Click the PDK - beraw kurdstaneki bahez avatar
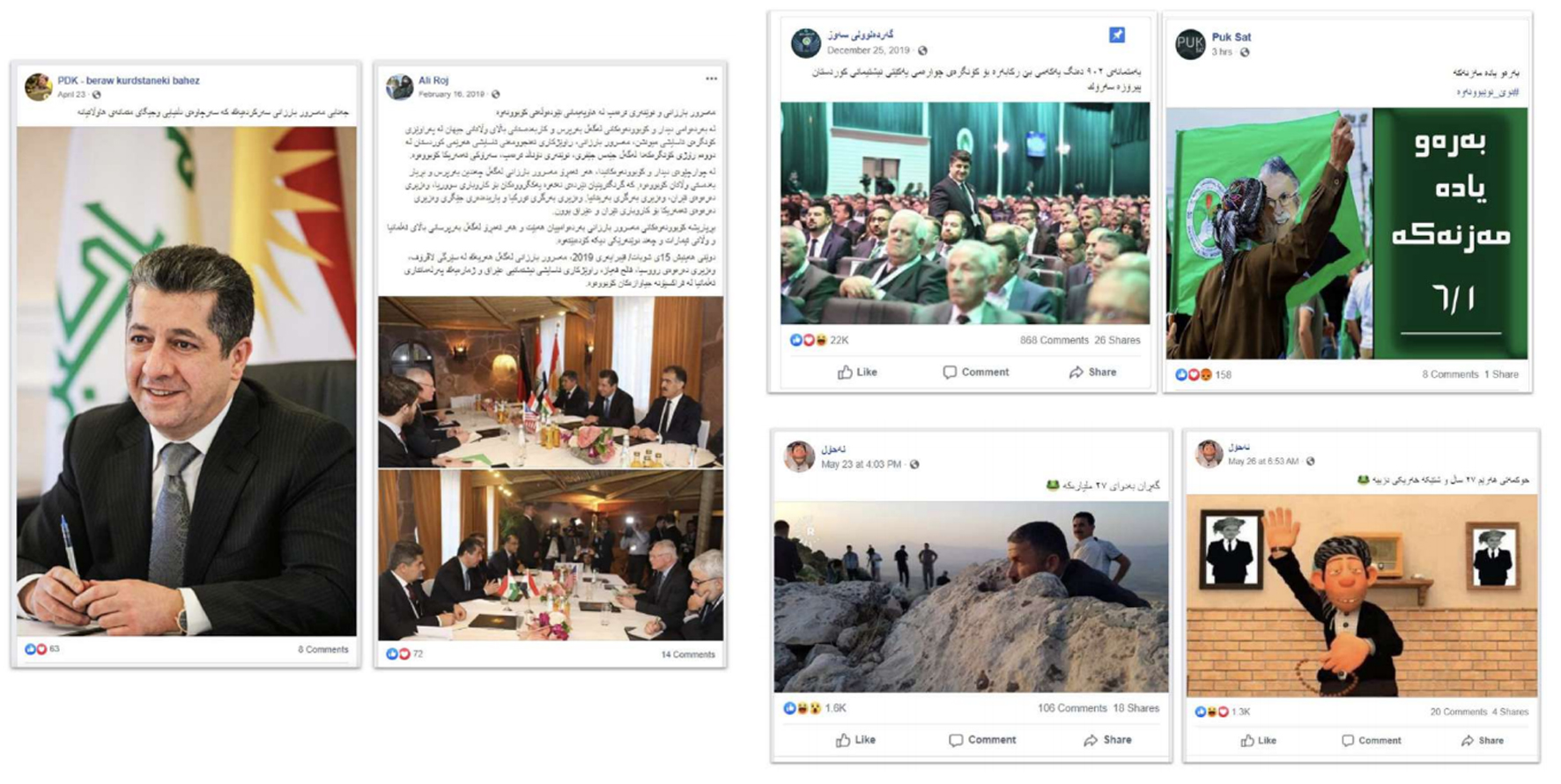This screenshot has width=1561, height=784. pyautogui.click(x=38, y=86)
